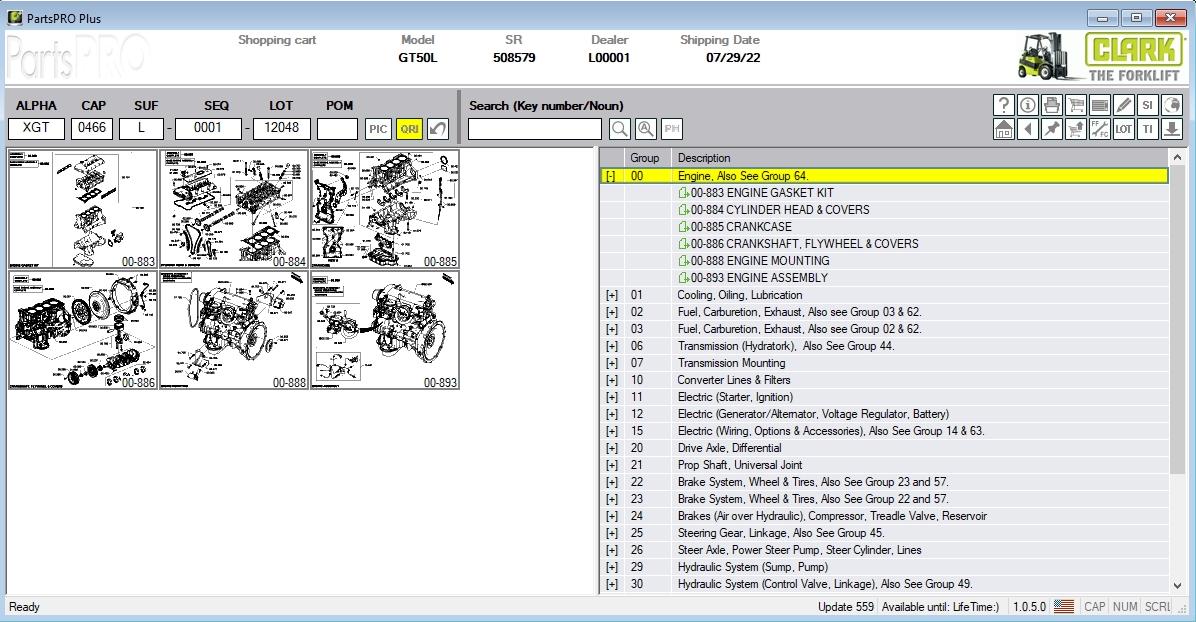The image size is (1196, 622).
Task: Collapse the group 00 Engine node
Action: coord(611,176)
